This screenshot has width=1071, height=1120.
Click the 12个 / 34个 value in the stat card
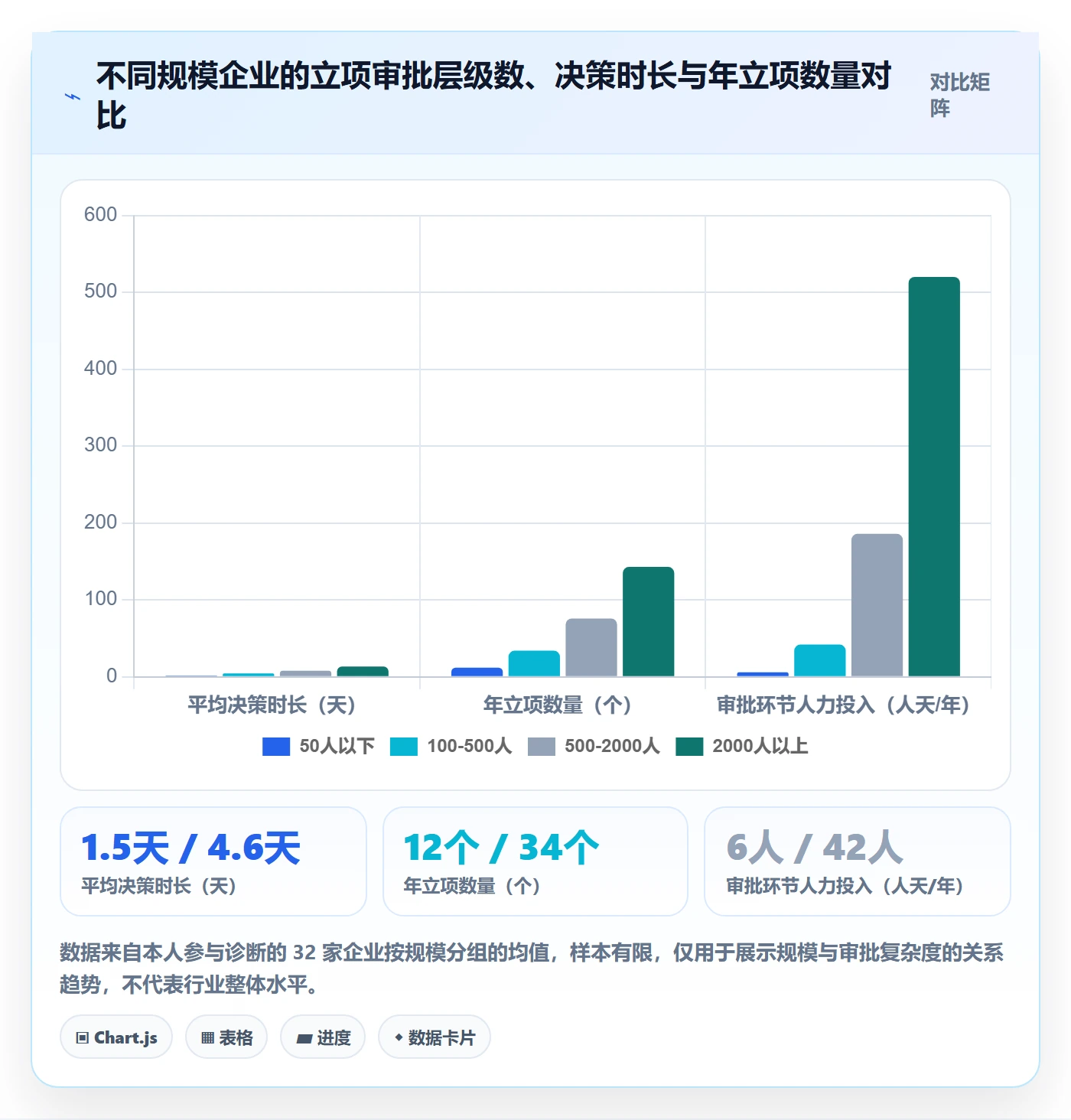pyautogui.click(x=502, y=848)
